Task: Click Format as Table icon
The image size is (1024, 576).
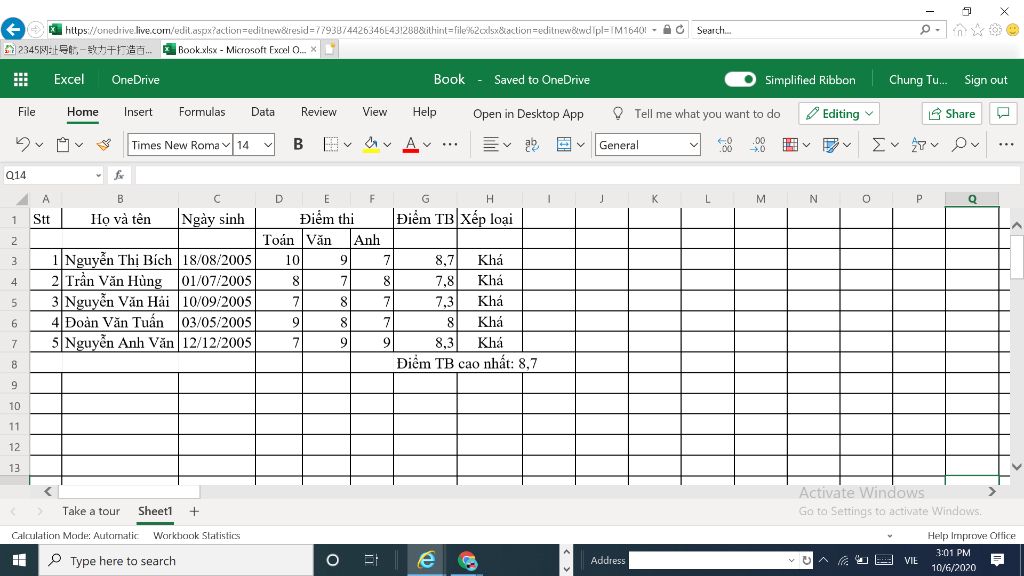Action: pyautogui.click(x=831, y=144)
